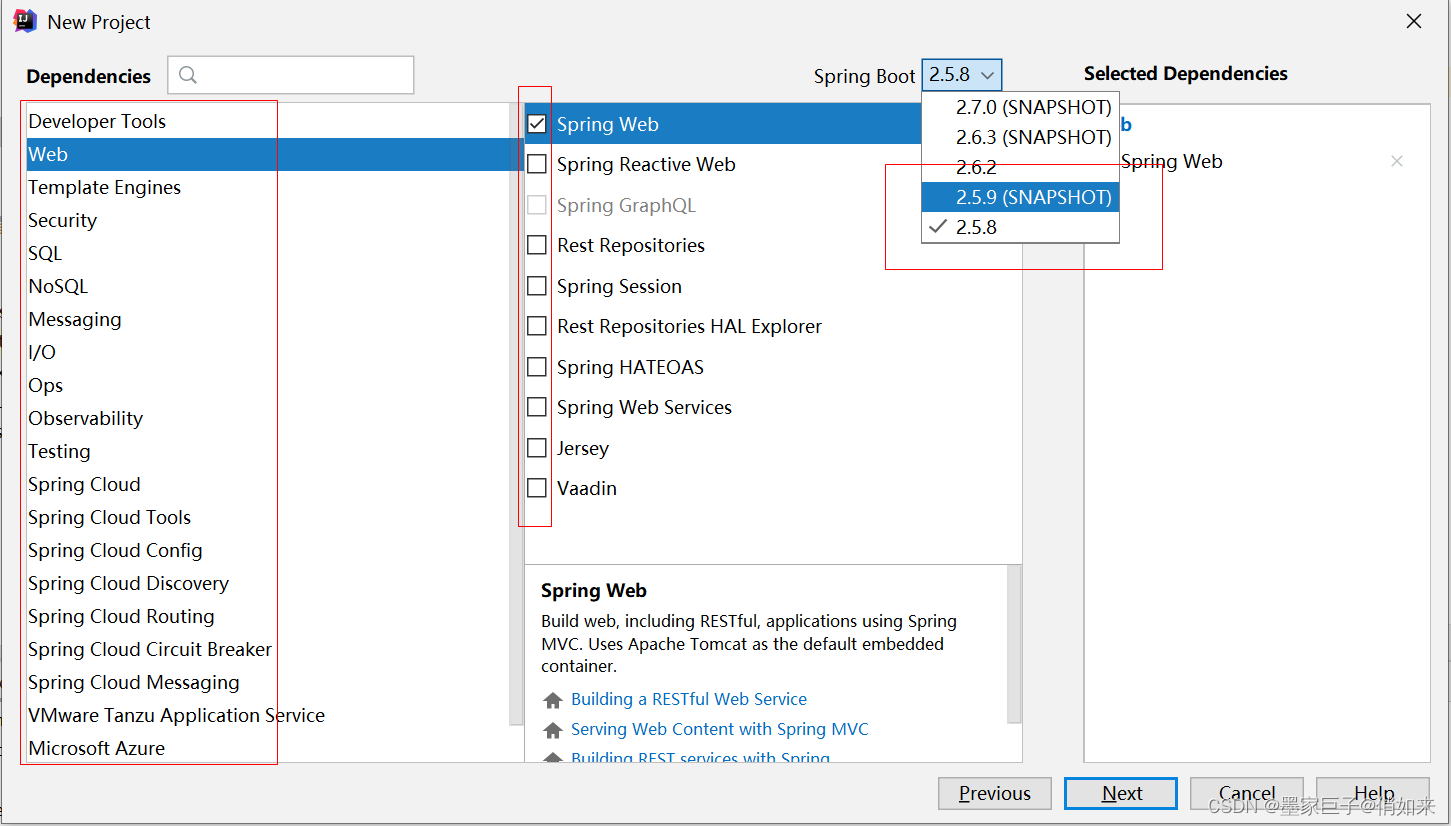
Task: Check the Spring Session dependency
Action: (x=537, y=286)
